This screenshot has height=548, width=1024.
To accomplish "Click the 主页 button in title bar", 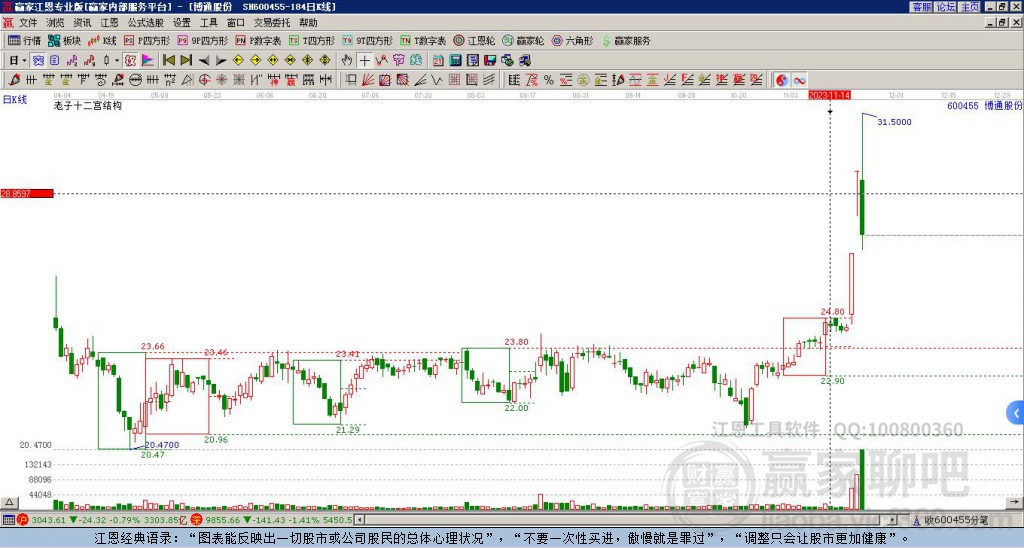I will point(969,7).
